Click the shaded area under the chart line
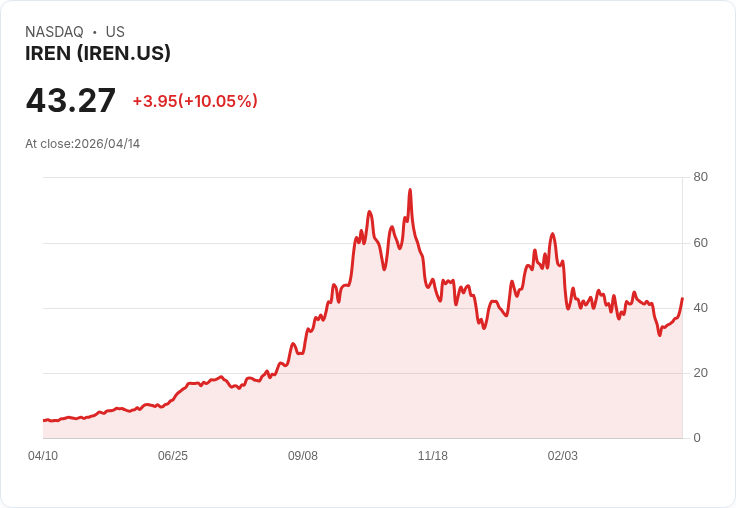736x508 pixels. (x=400, y=380)
